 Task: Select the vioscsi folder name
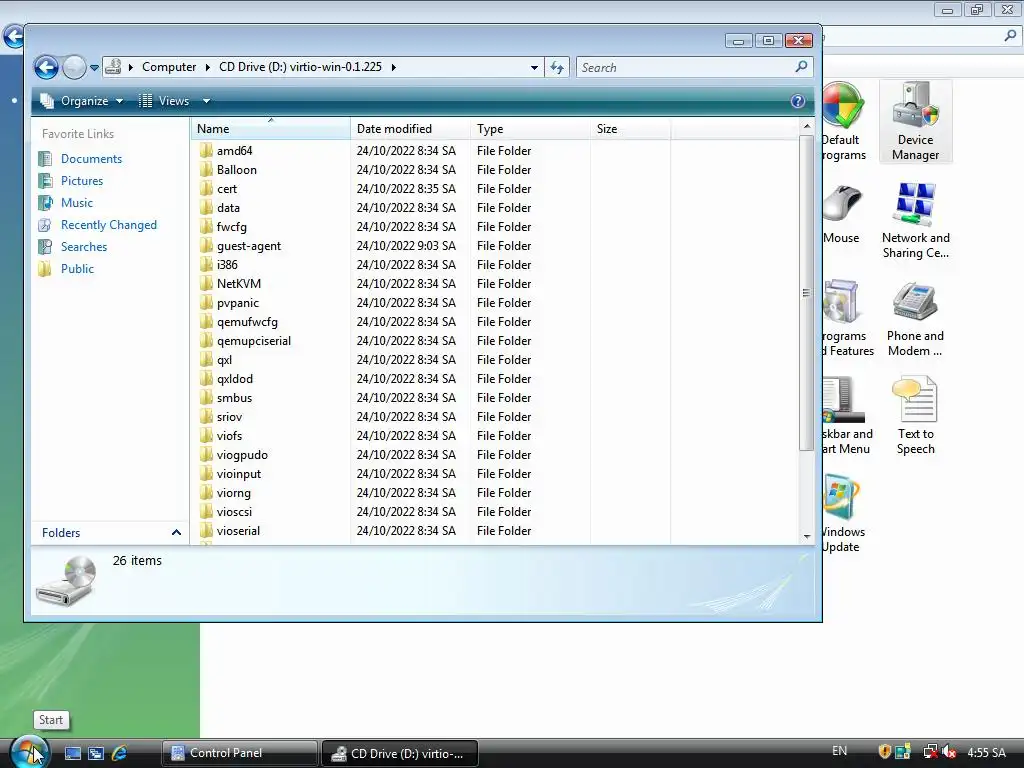click(x=234, y=511)
